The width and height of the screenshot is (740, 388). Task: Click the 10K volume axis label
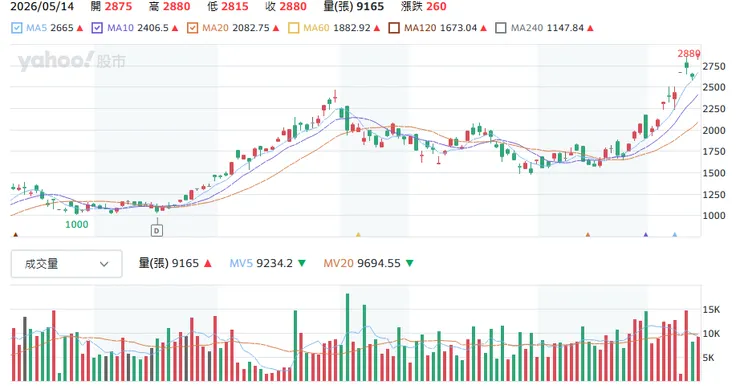tap(711, 334)
